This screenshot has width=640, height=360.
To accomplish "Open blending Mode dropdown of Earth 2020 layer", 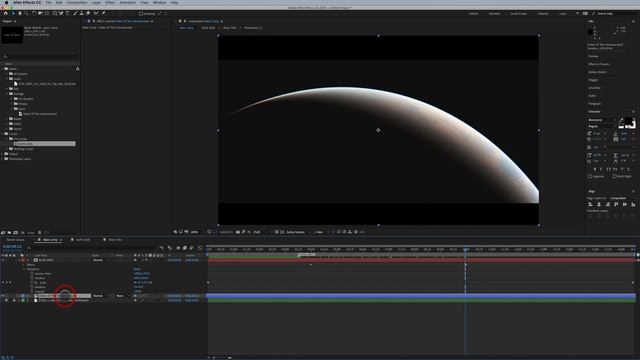I will [100, 260].
